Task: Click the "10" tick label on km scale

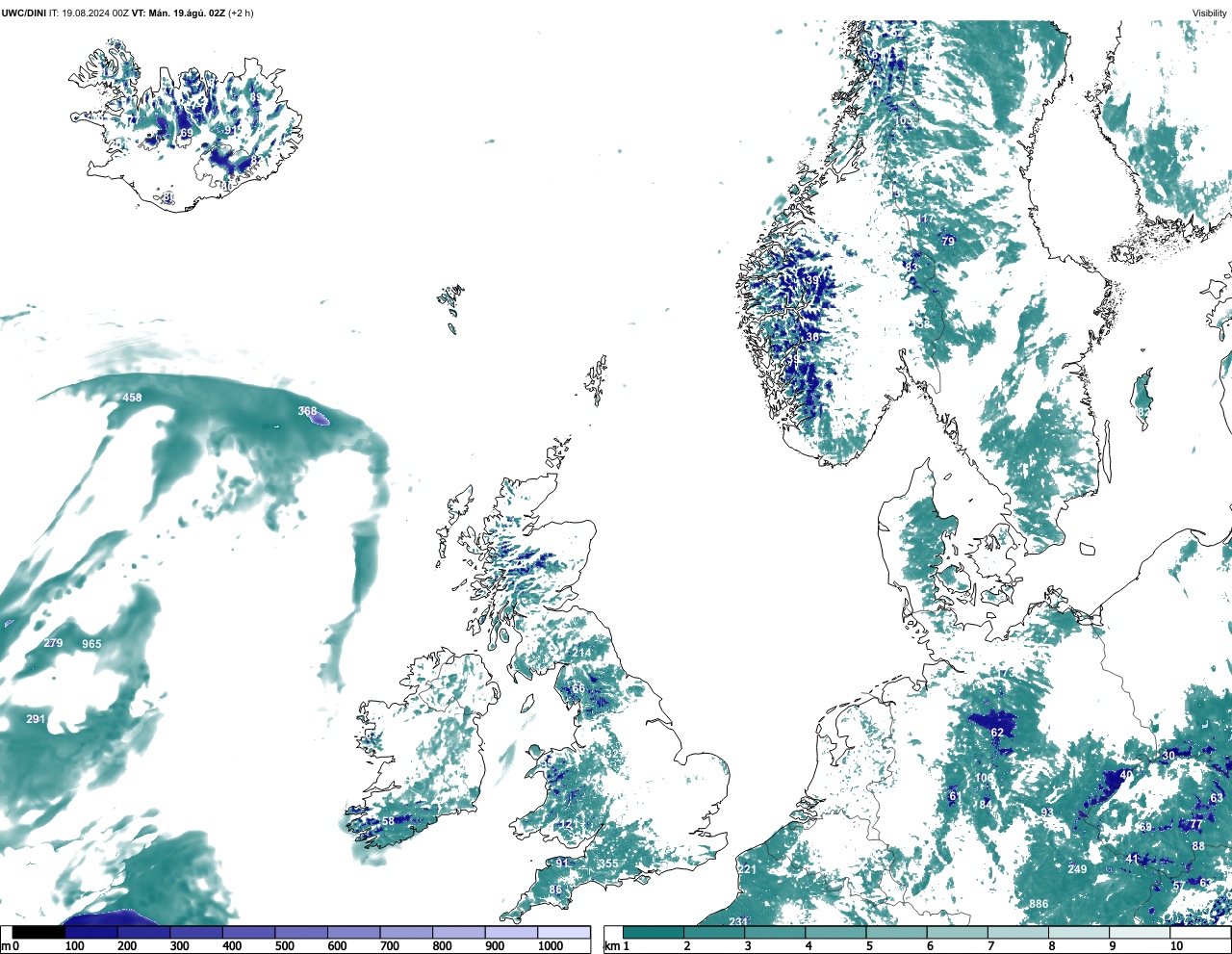Action: point(1176,947)
